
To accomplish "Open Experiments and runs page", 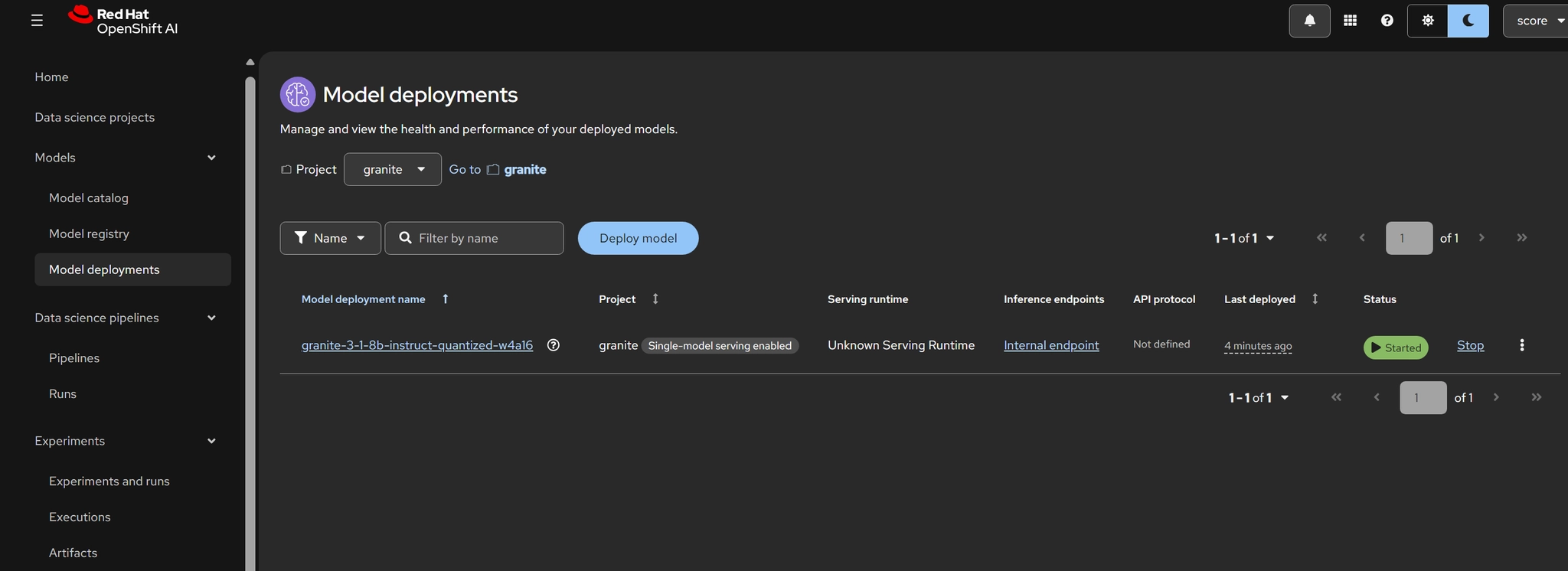I will click(x=109, y=481).
